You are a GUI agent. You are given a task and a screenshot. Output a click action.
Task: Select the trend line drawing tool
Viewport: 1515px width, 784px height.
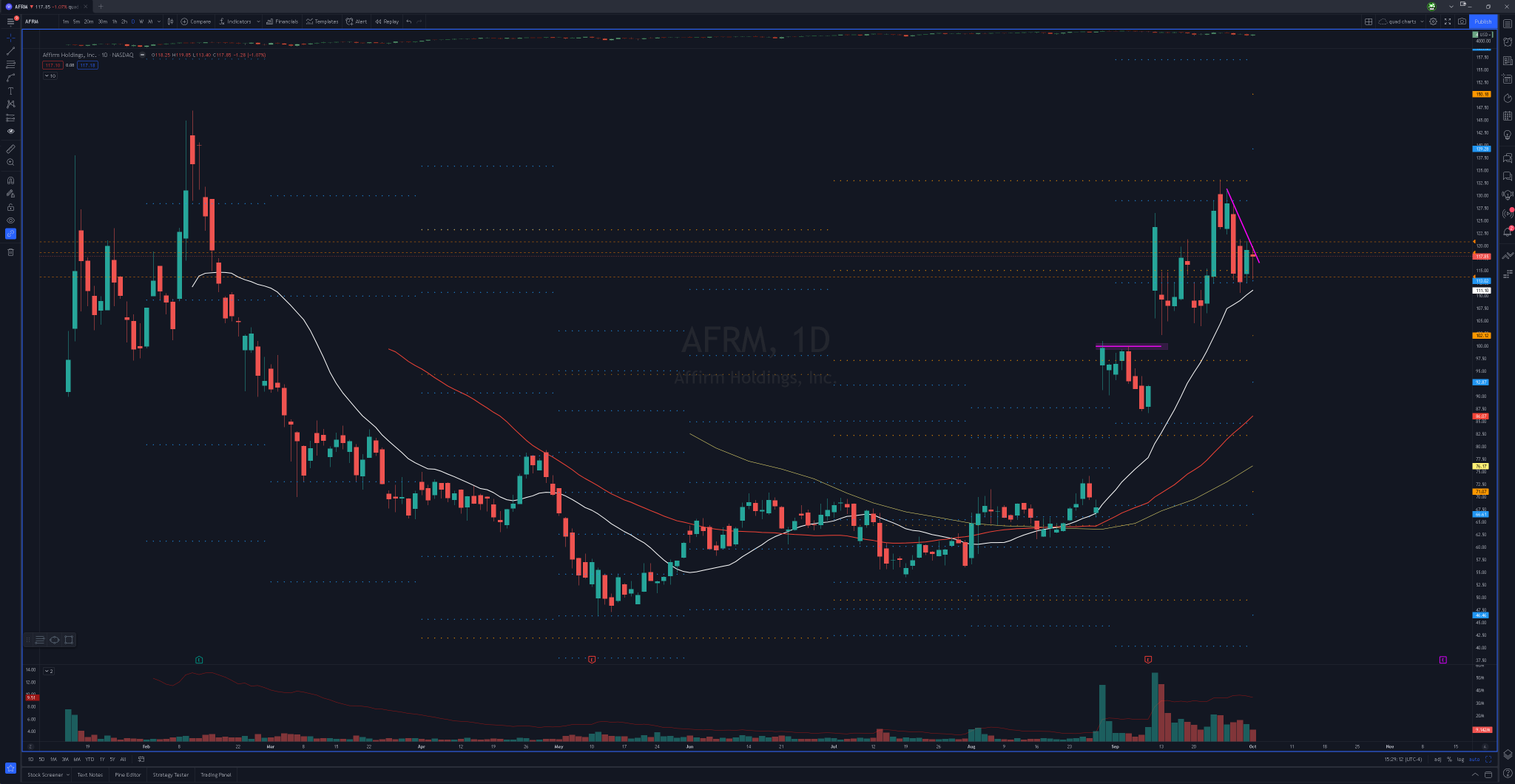10,51
